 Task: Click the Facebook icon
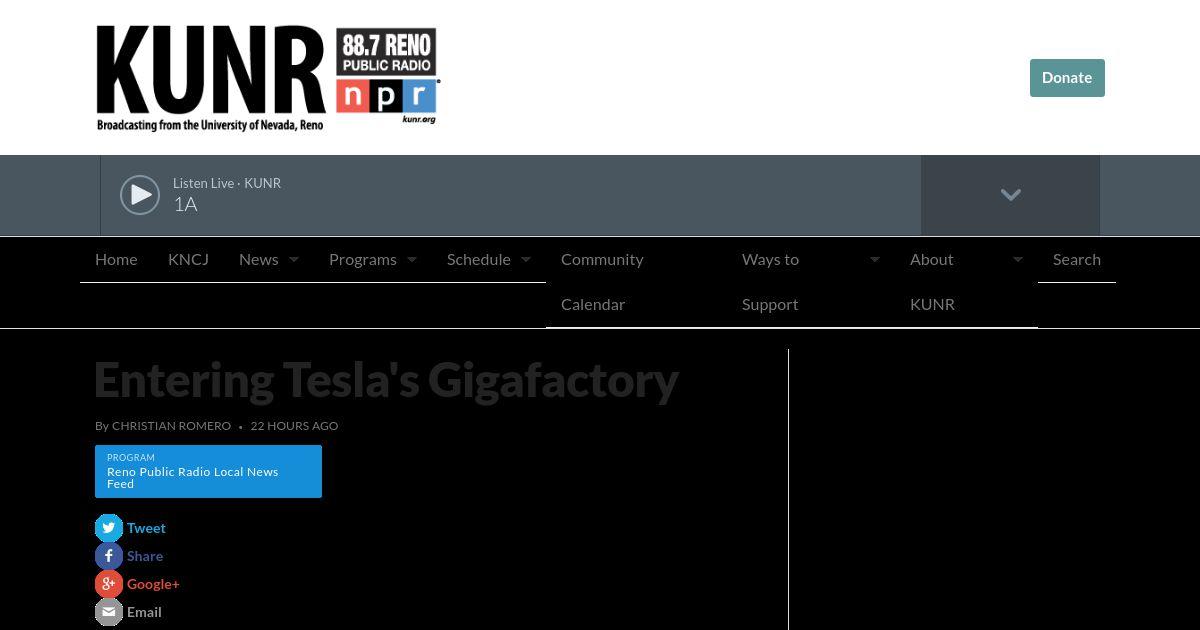tap(109, 556)
